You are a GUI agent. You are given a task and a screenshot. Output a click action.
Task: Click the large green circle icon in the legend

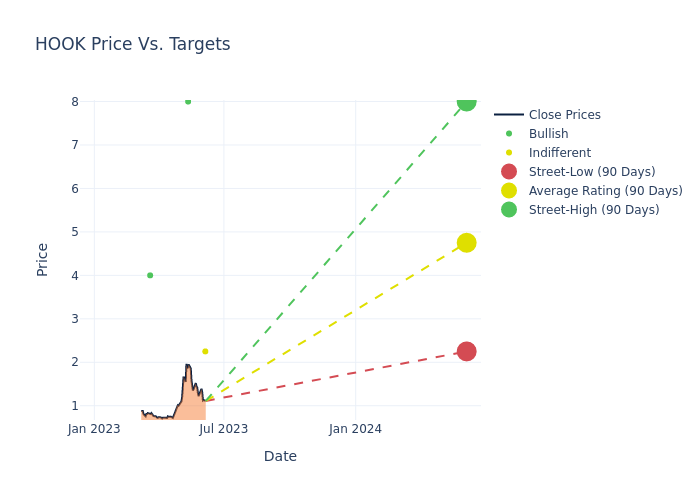click(x=509, y=210)
